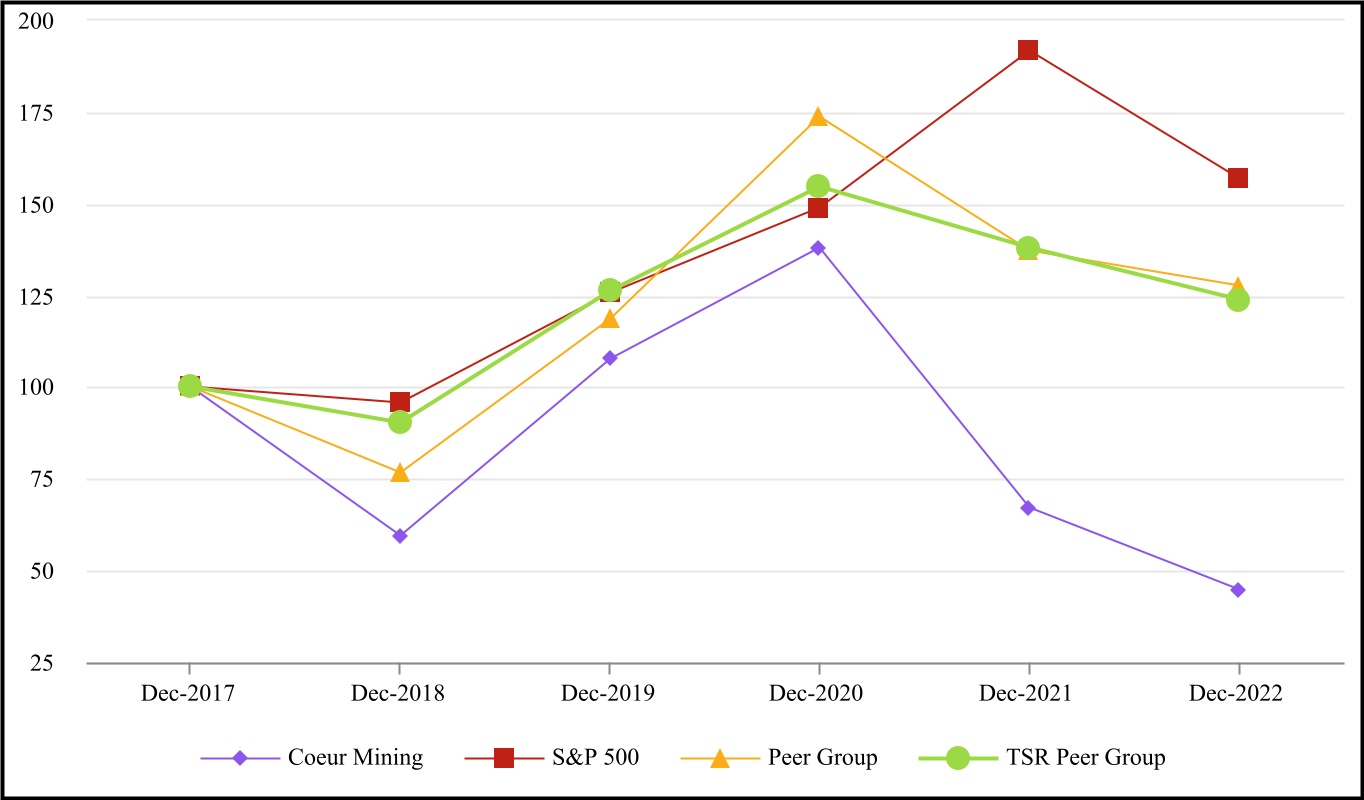Viewport: 1364px width, 800px height.
Task: Click the Coeur Mining diamond at Dec-2018
Action: pos(400,536)
